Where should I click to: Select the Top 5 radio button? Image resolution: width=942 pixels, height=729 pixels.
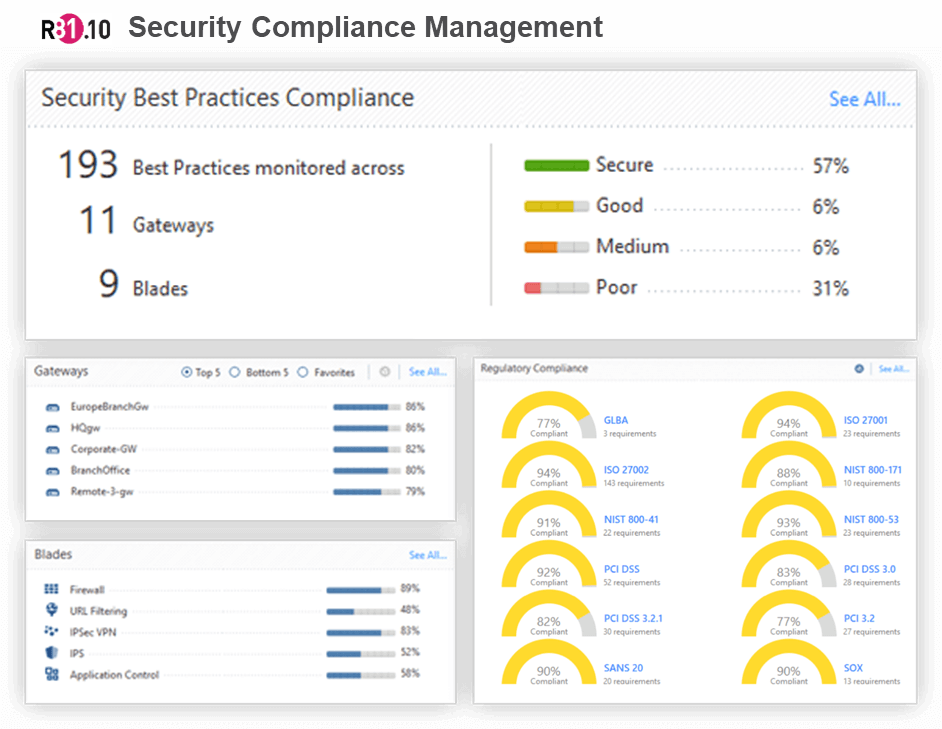pos(187,373)
